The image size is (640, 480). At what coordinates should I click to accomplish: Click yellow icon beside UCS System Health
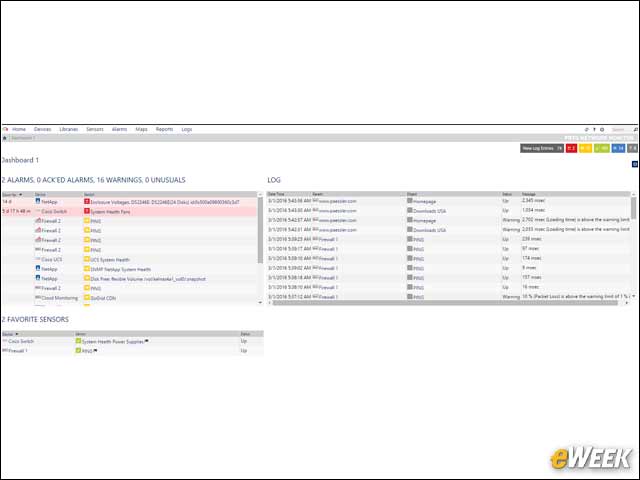tap(87, 259)
